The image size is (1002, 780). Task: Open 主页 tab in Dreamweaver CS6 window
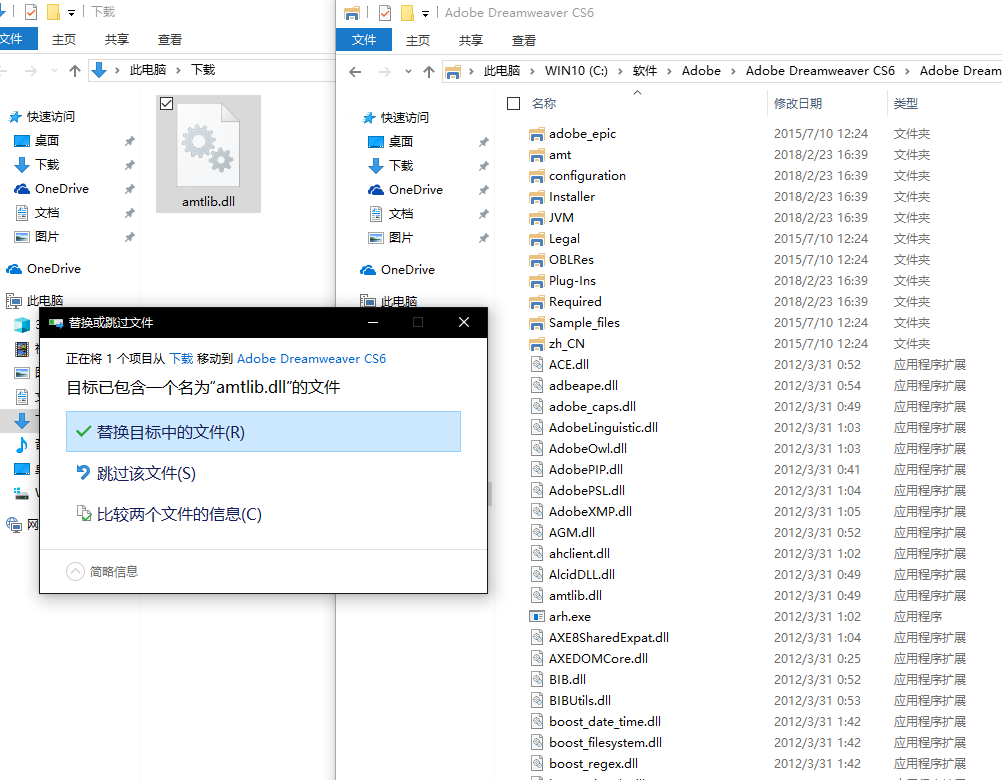pos(418,40)
